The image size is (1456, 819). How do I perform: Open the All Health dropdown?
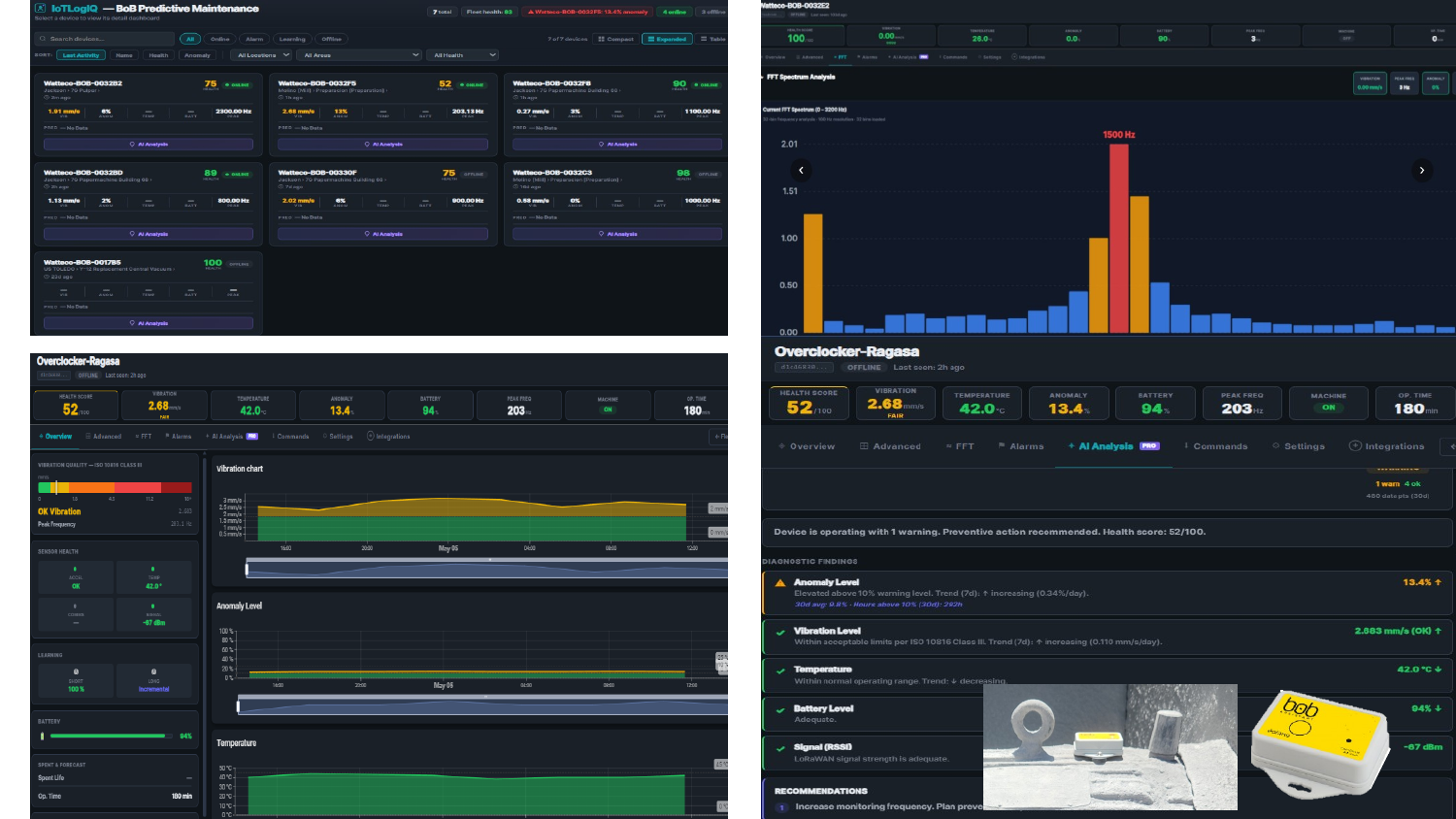463,55
